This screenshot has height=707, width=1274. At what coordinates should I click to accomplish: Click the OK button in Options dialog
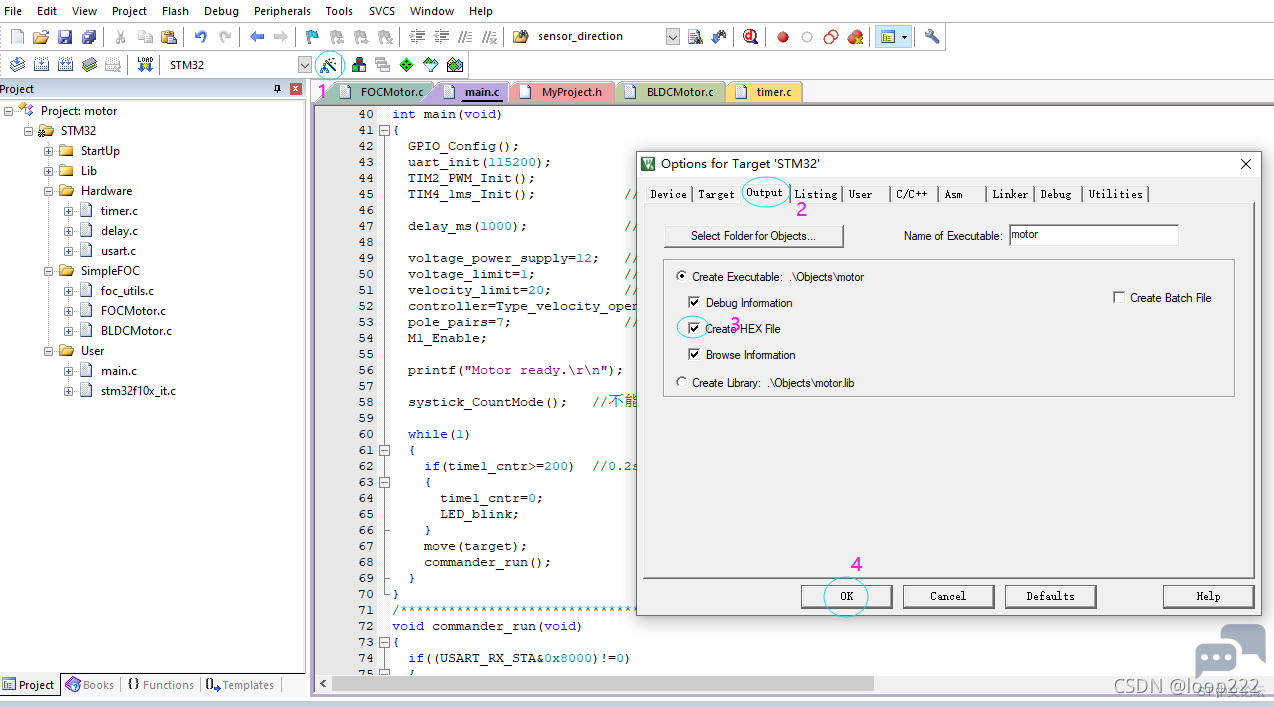coord(847,596)
